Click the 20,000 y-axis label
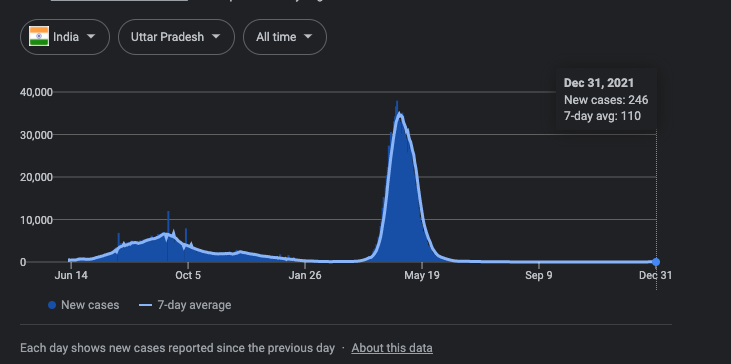Image resolution: width=731 pixels, height=364 pixels. [36, 177]
